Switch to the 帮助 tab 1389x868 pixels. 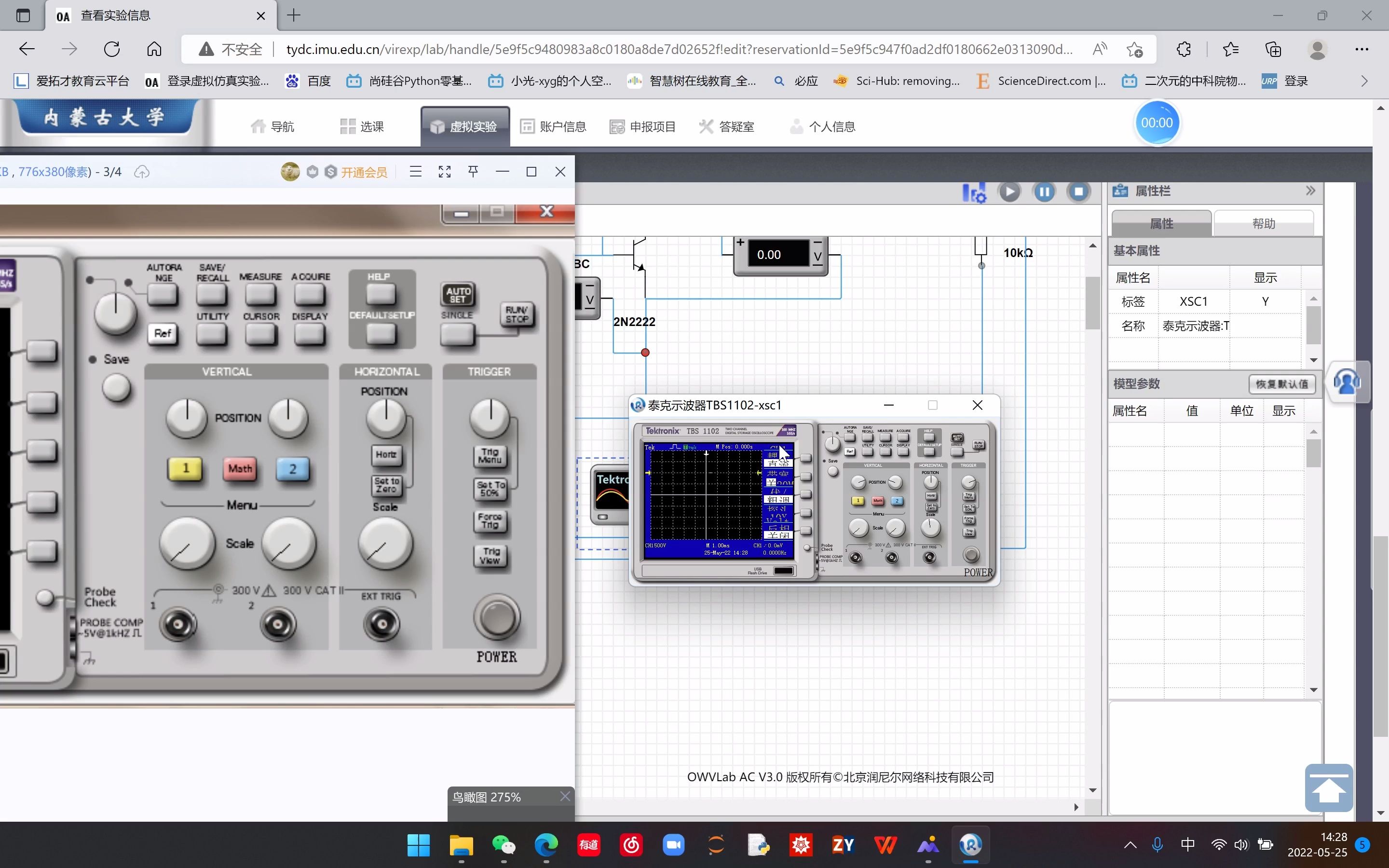click(1263, 223)
